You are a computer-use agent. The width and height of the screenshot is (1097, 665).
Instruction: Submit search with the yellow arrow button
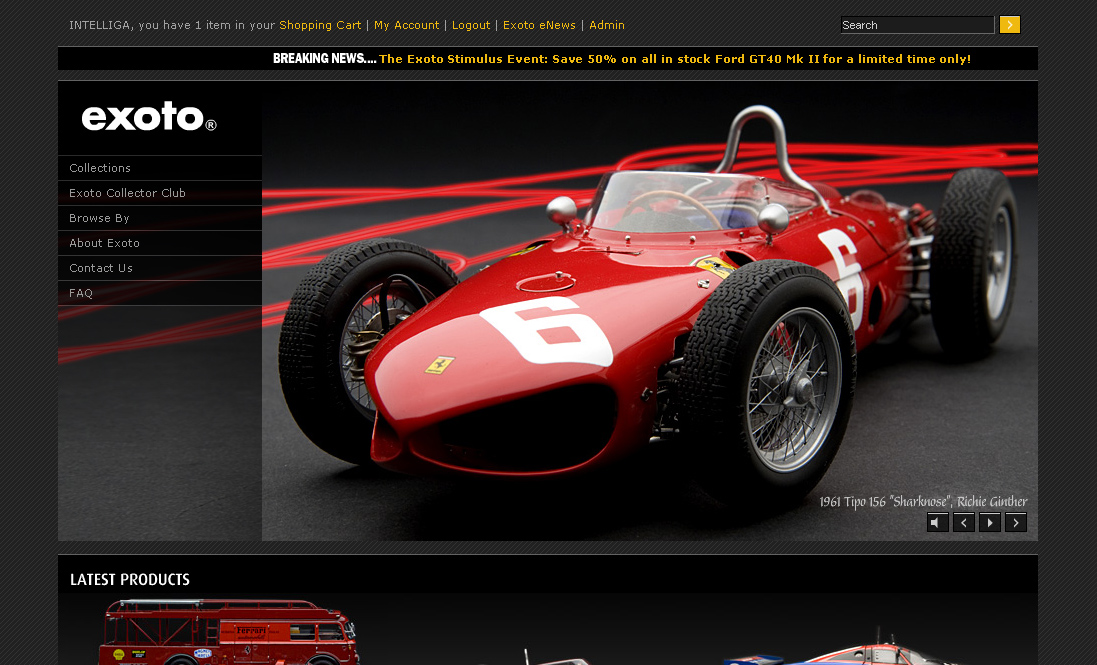(x=1009, y=25)
